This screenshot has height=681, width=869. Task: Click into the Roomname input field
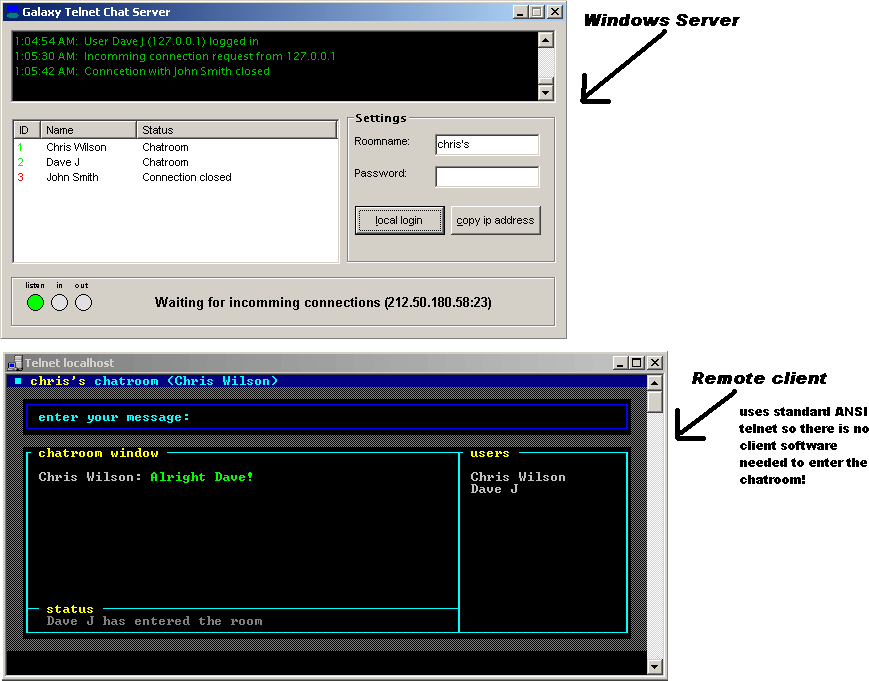(x=487, y=145)
